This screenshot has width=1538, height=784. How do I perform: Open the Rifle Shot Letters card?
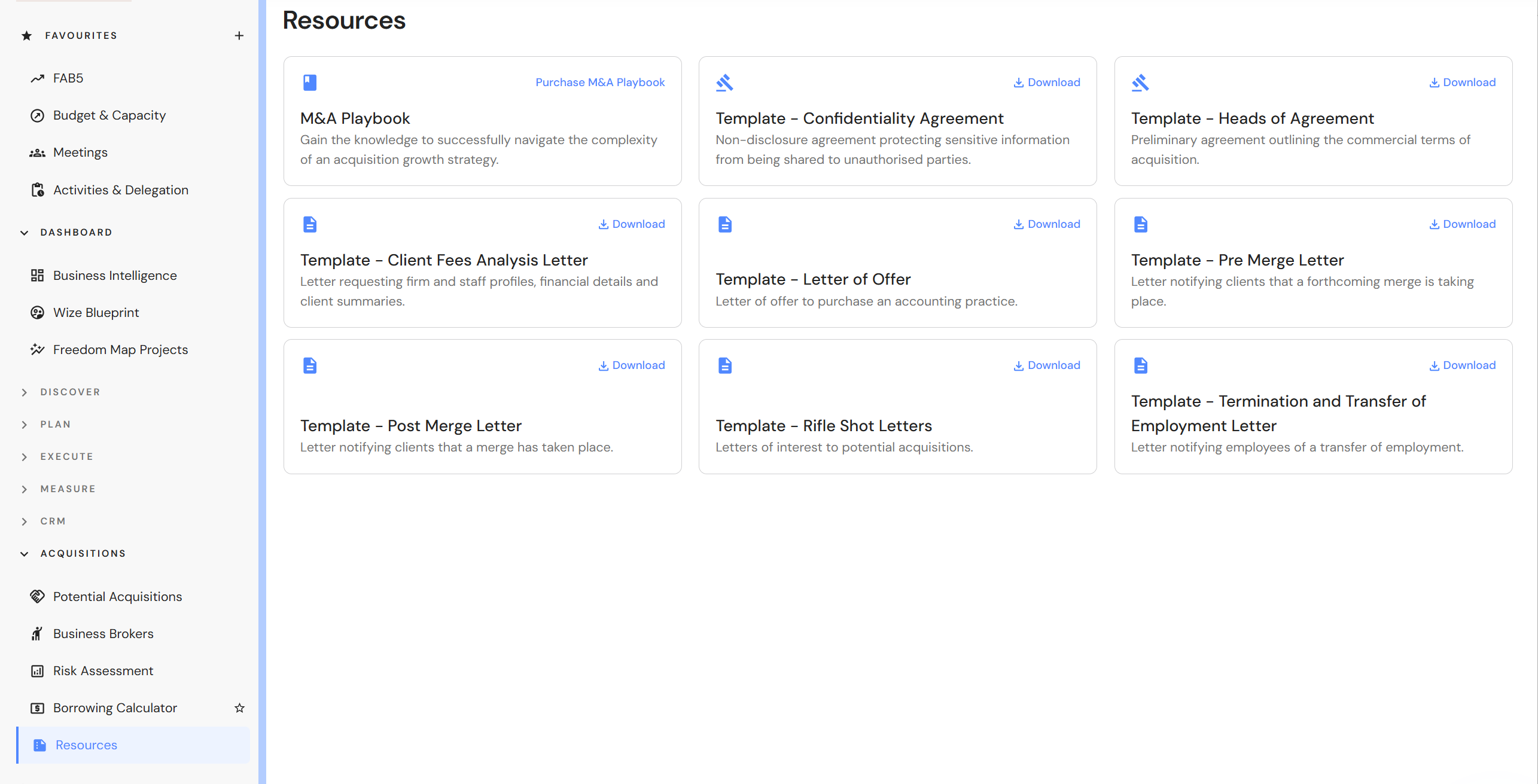pyautogui.click(x=823, y=426)
